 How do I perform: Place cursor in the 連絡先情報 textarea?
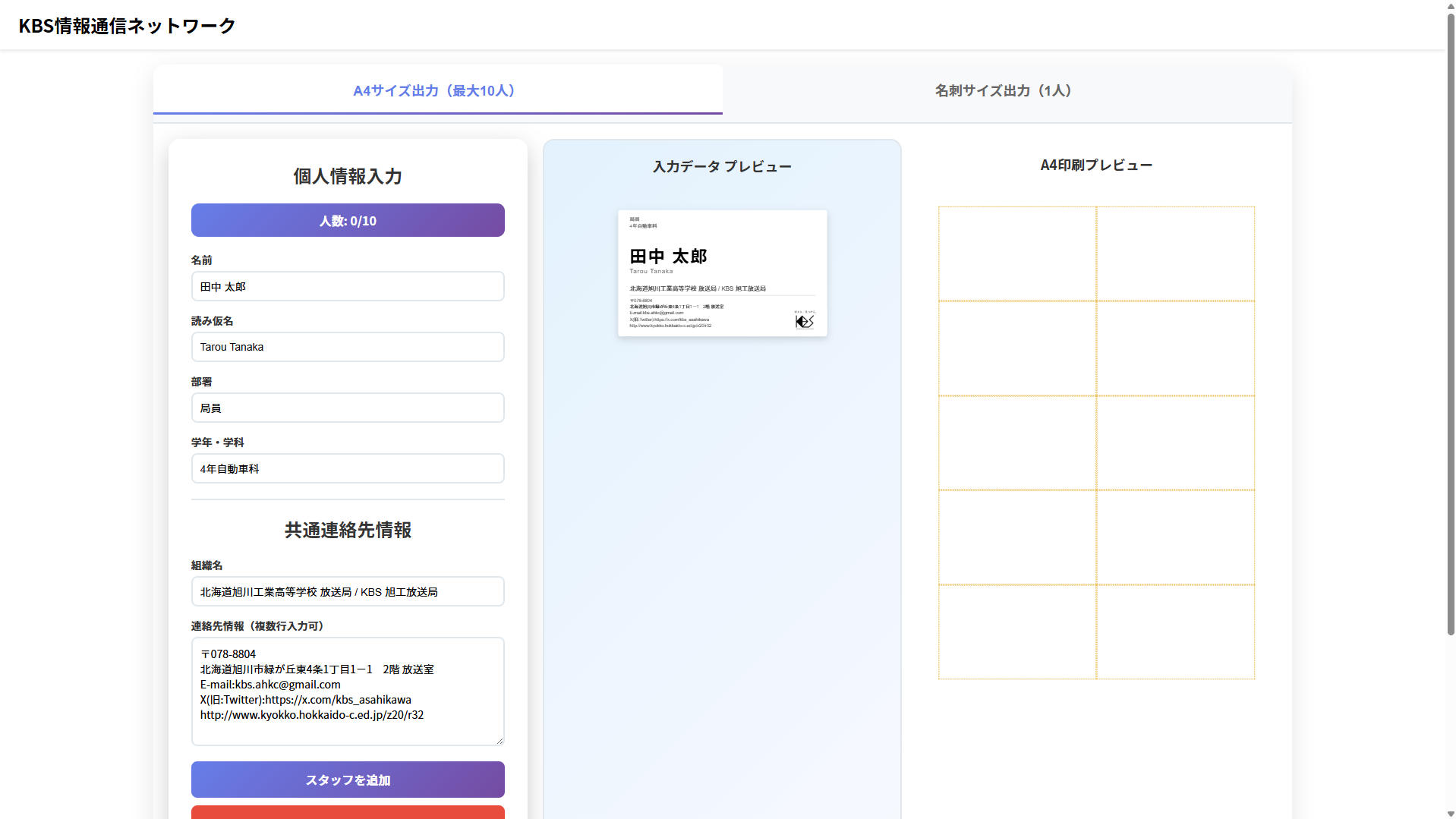point(348,691)
